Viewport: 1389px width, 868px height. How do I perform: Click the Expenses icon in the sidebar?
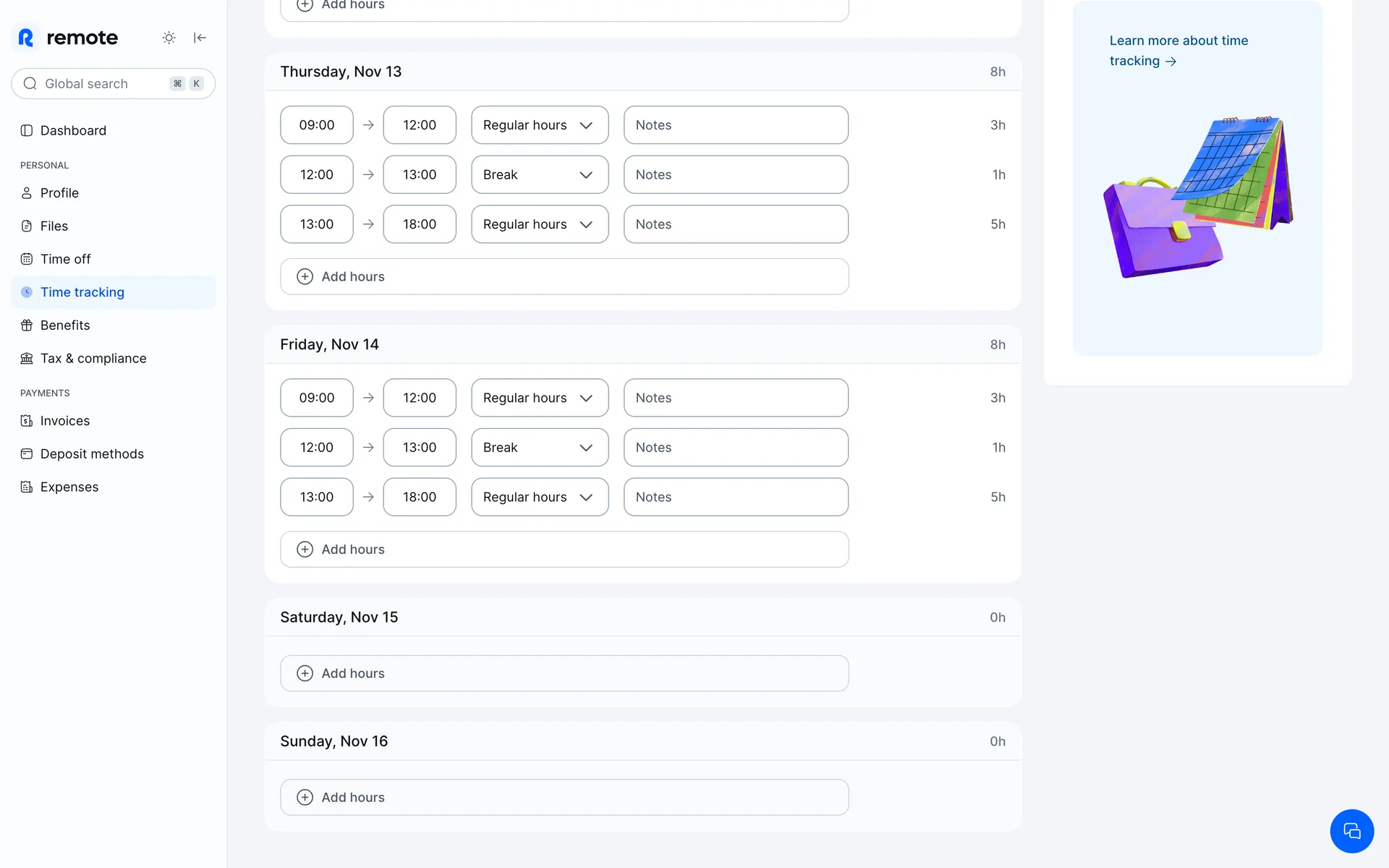27,487
